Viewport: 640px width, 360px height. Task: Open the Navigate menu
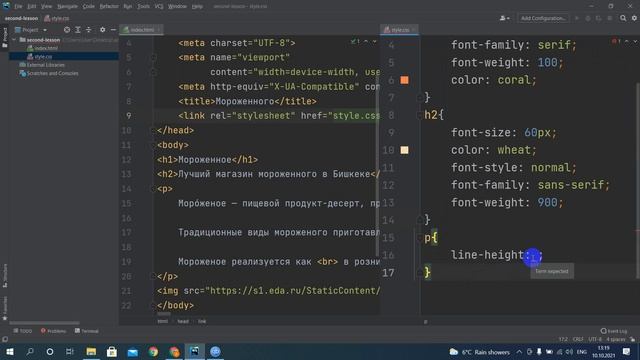click(x=67, y=7)
